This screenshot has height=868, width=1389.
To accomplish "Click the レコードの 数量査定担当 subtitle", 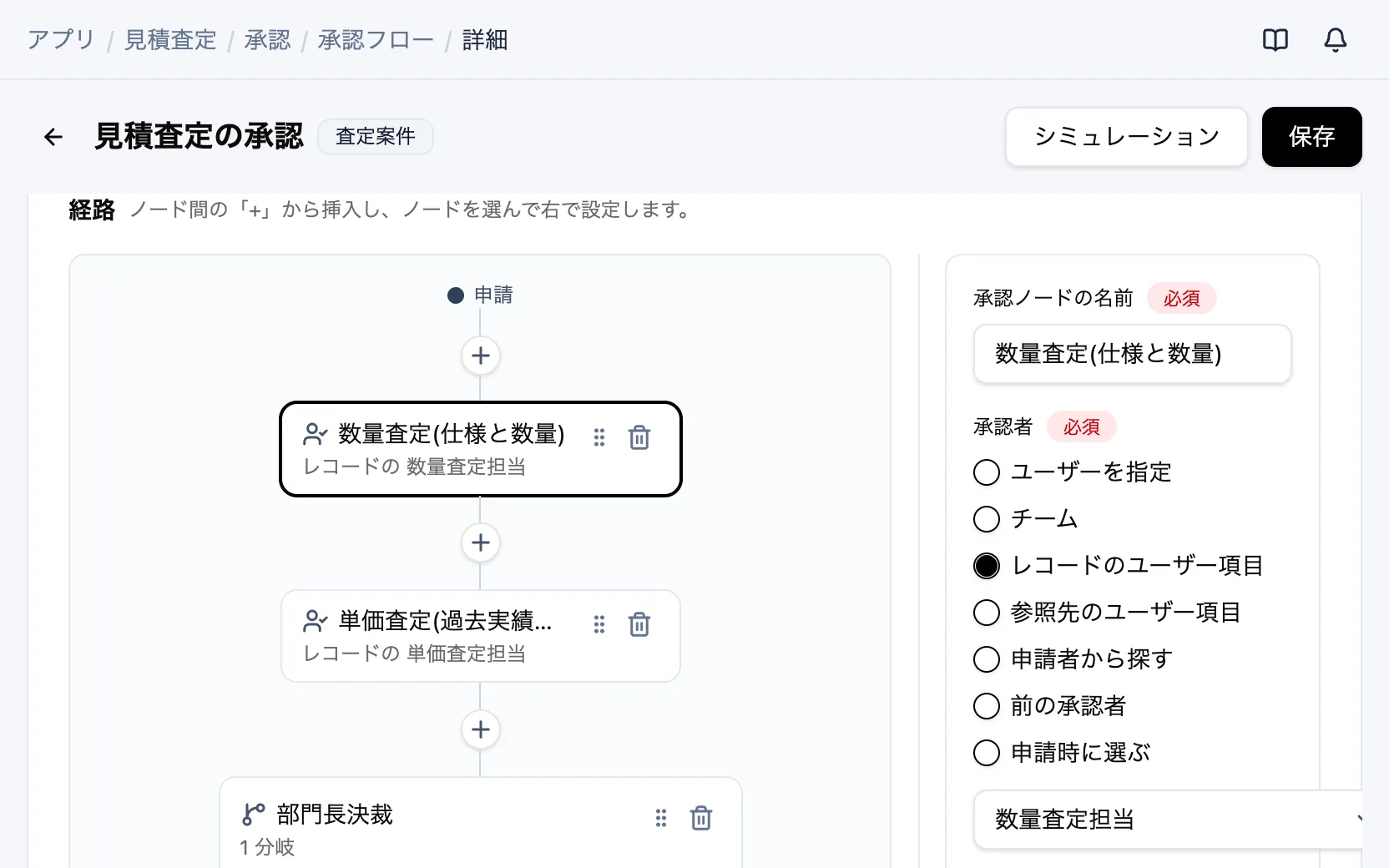I will coord(414,467).
